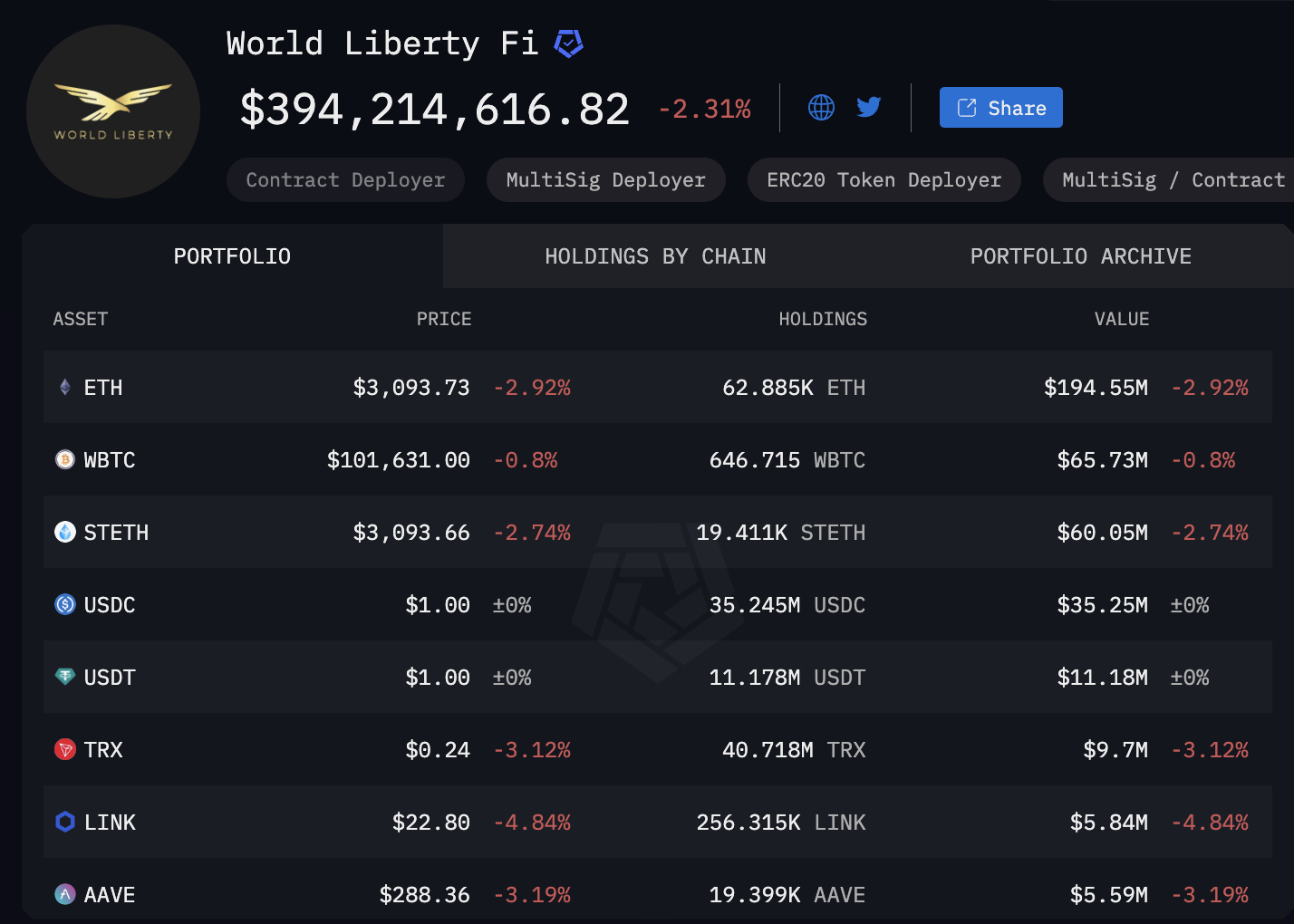
Task: Sort by the Value column header
Action: (1121, 319)
